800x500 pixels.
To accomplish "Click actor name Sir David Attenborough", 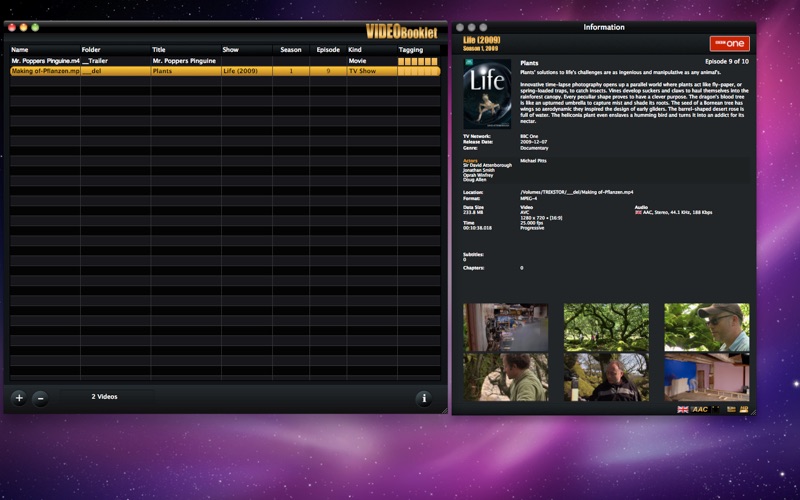I will [x=487, y=165].
